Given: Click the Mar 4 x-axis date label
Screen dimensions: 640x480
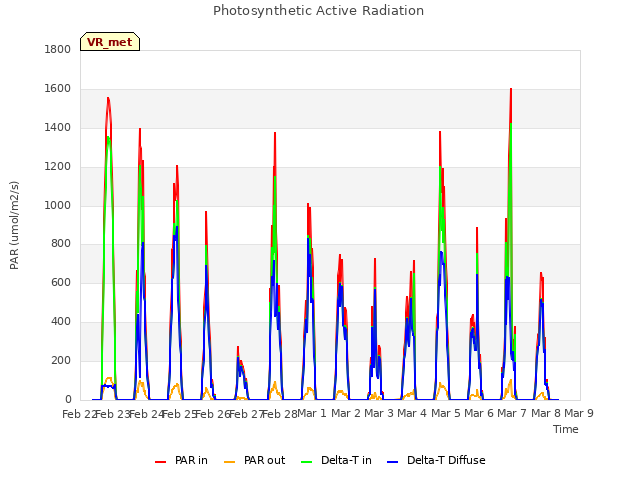Looking at the screenshot, I should click(412, 413).
